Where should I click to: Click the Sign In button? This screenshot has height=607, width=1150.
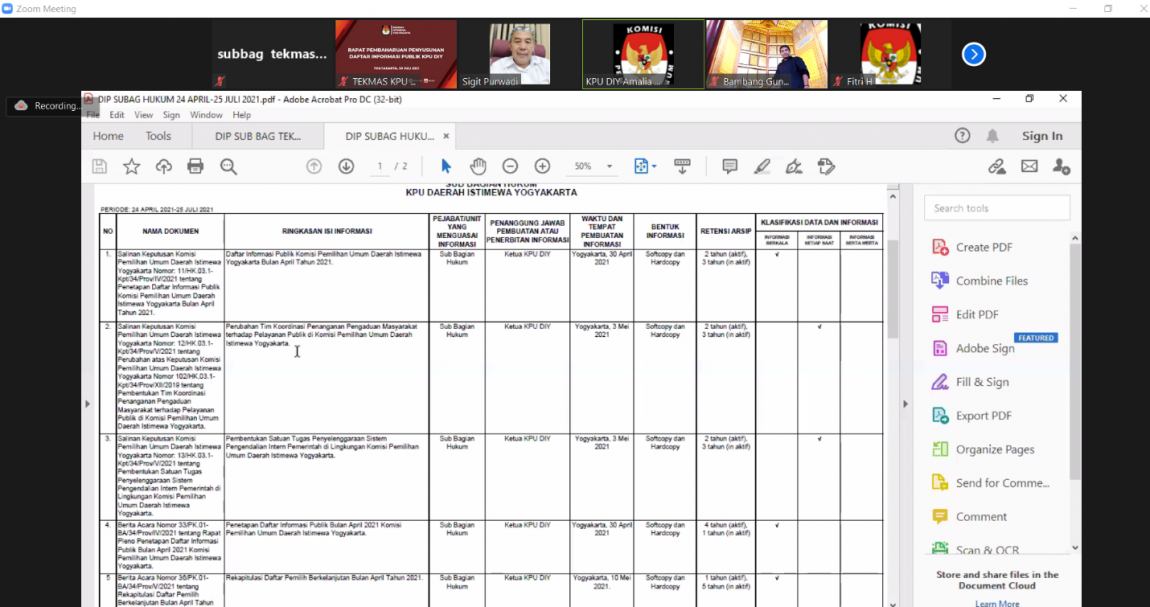point(1042,136)
